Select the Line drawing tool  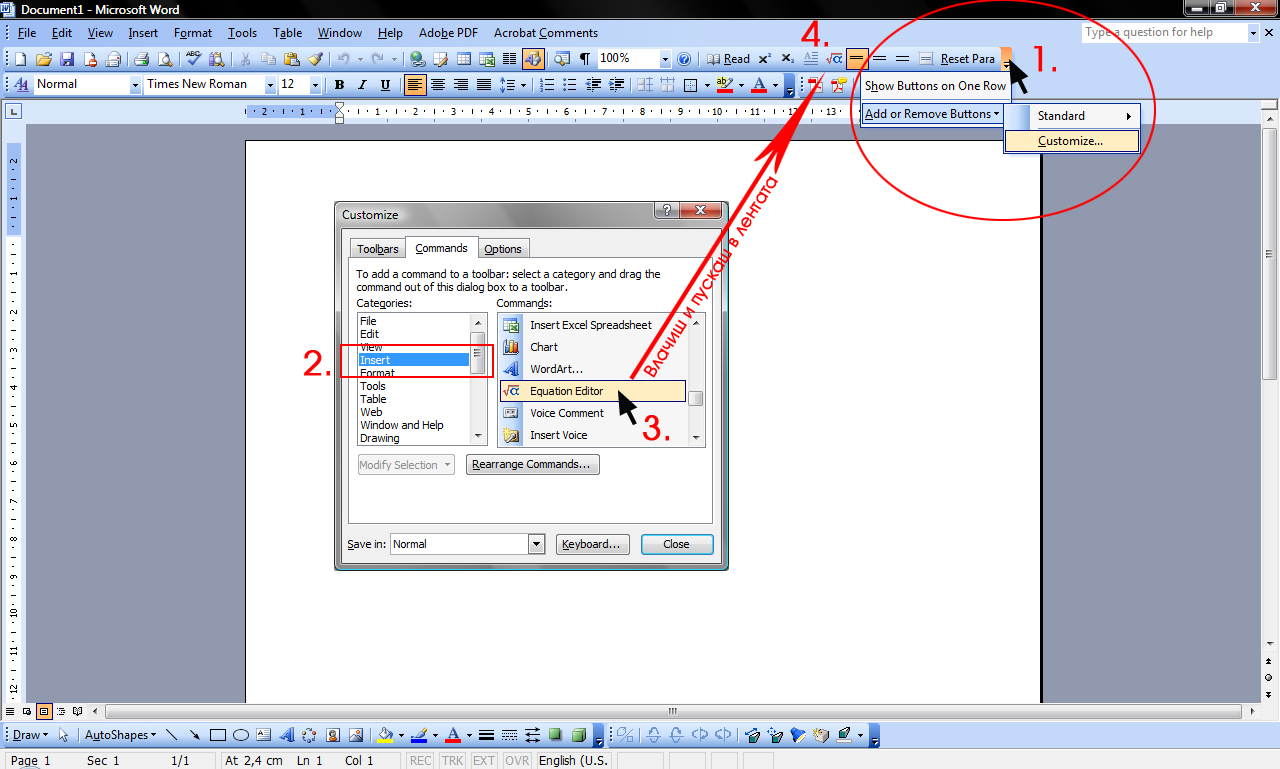click(171, 735)
